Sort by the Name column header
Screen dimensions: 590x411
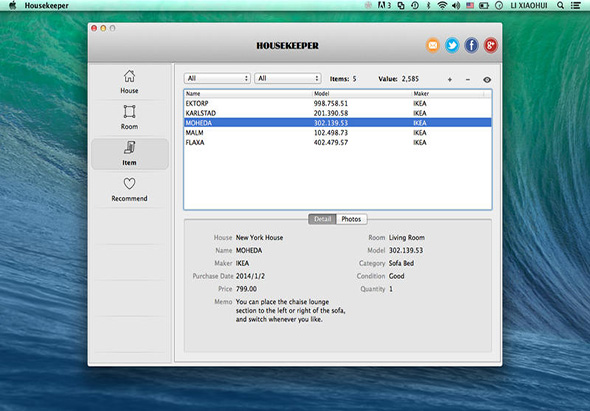click(x=248, y=93)
